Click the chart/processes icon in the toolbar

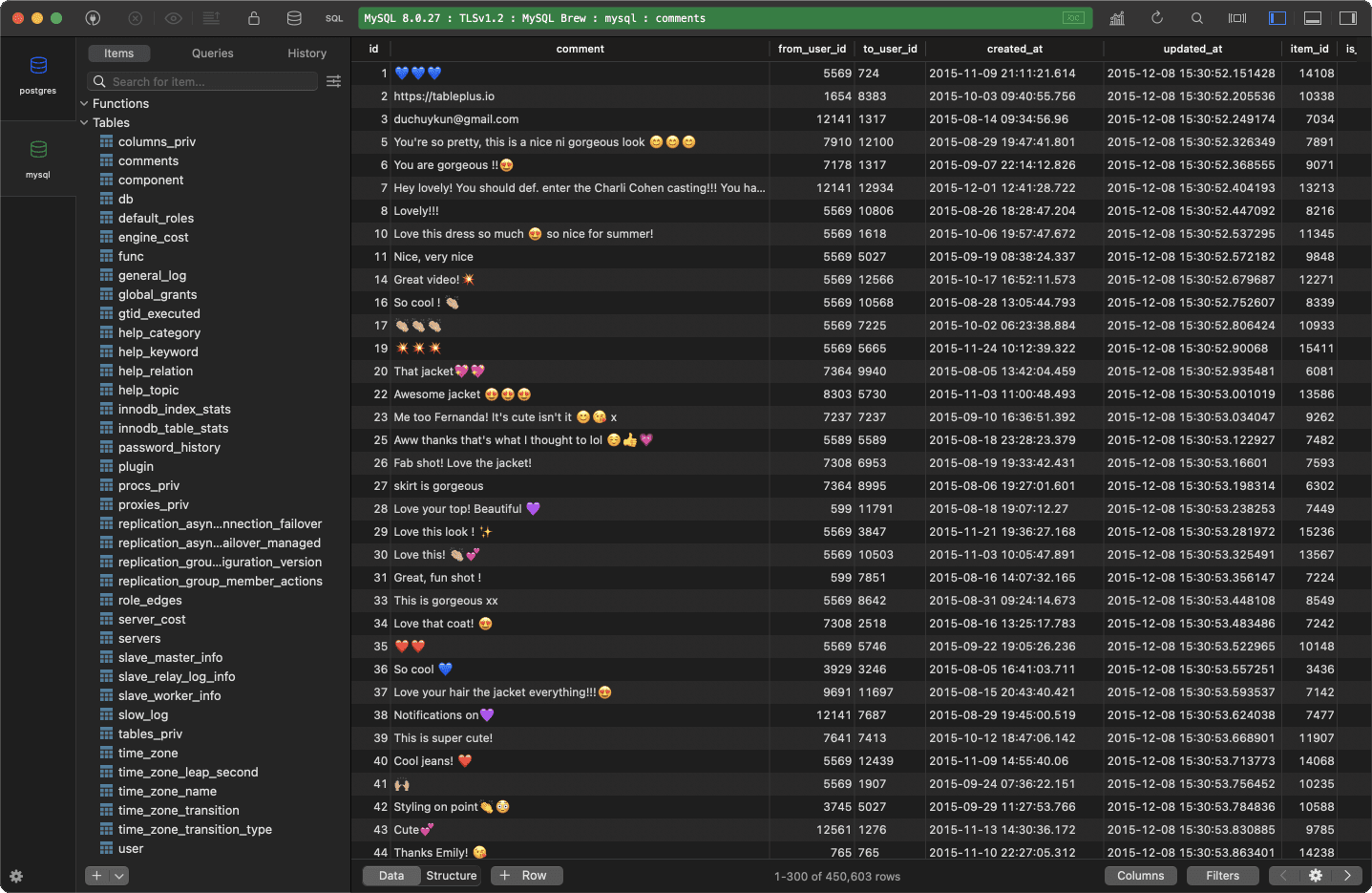click(x=1116, y=17)
